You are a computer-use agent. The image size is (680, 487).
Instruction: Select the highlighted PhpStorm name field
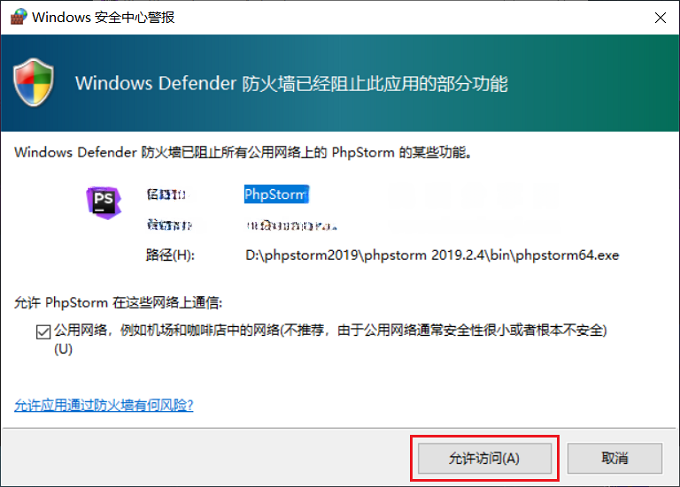pyautogui.click(x=276, y=194)
